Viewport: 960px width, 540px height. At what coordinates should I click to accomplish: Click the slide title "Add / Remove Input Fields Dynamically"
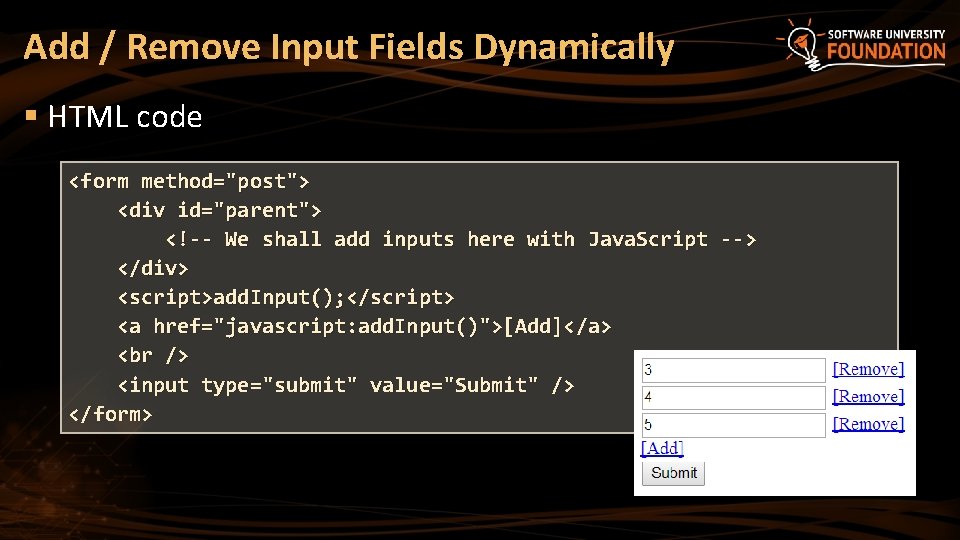point(349,47)
